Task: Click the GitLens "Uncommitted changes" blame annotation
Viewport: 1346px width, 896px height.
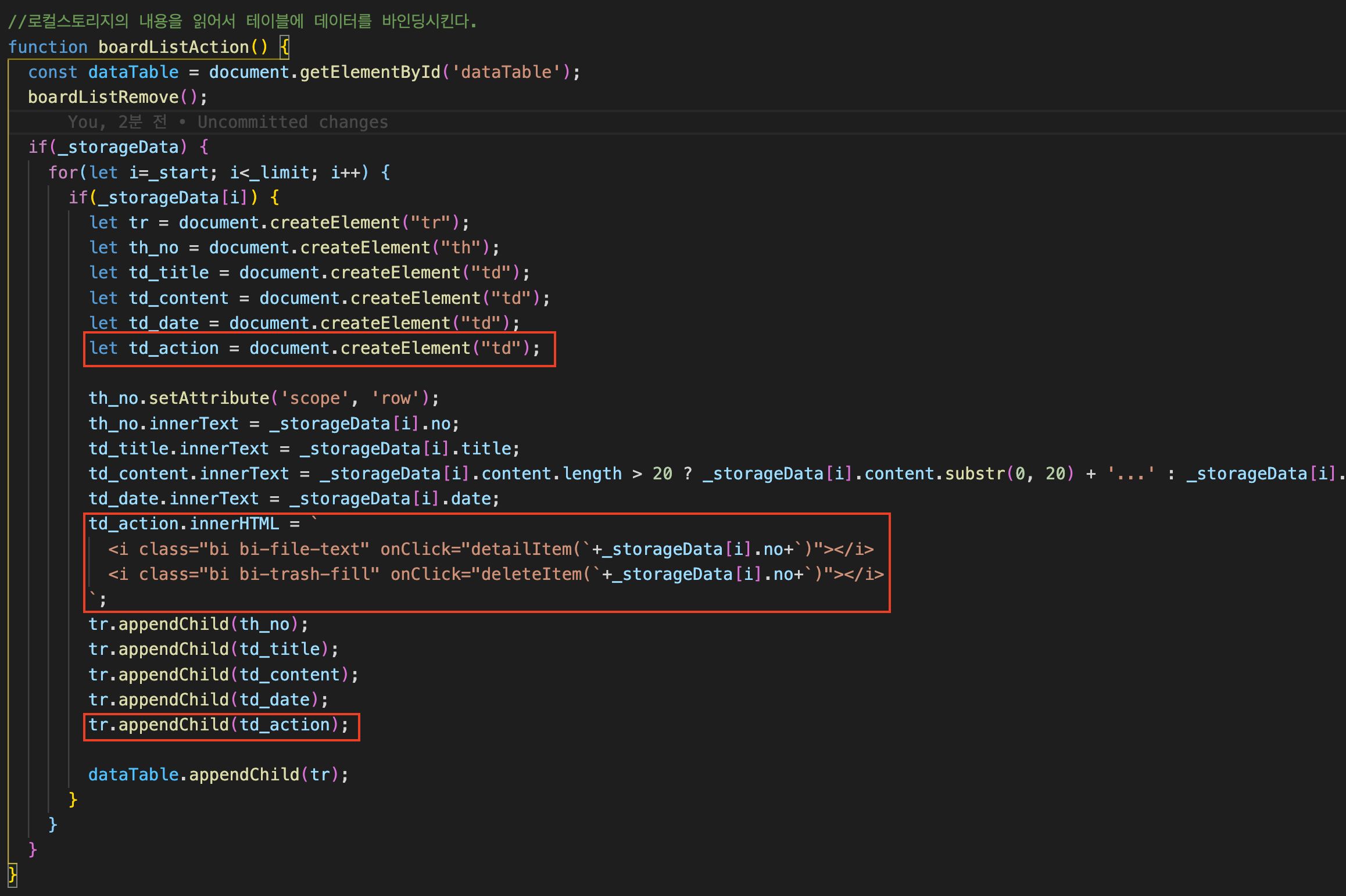Action: click(292, 122)
